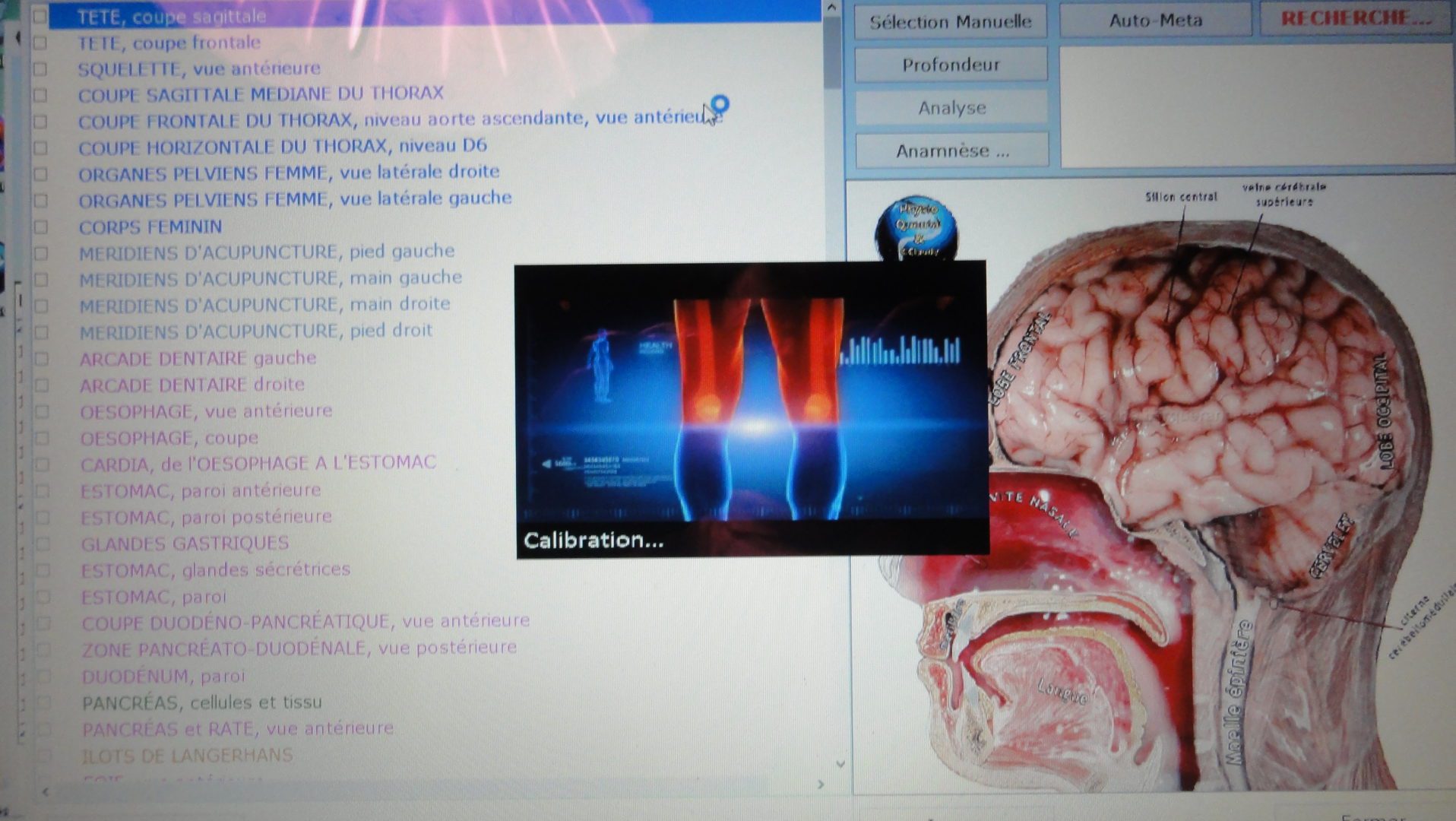Image resolution: width=1456 pixels, height=821 pixels.
Task: Choose MERIDIENS D'ACUPUNCTURE, pied gauche item
Action: pyautogui.click(x=266, y=252)
